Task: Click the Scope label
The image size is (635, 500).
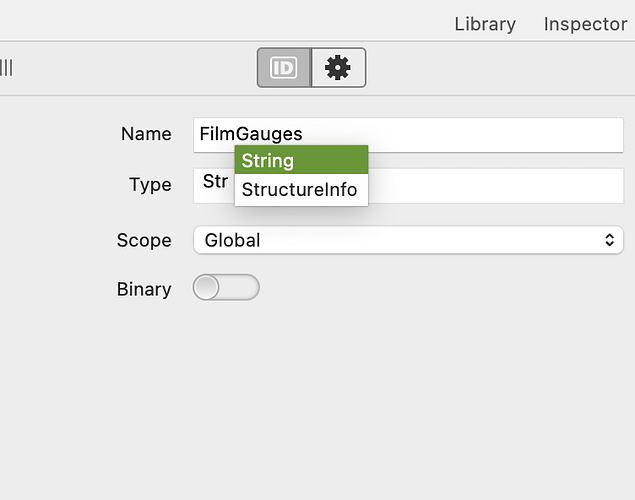Action: pyautogui.click(x=144, y=240)
